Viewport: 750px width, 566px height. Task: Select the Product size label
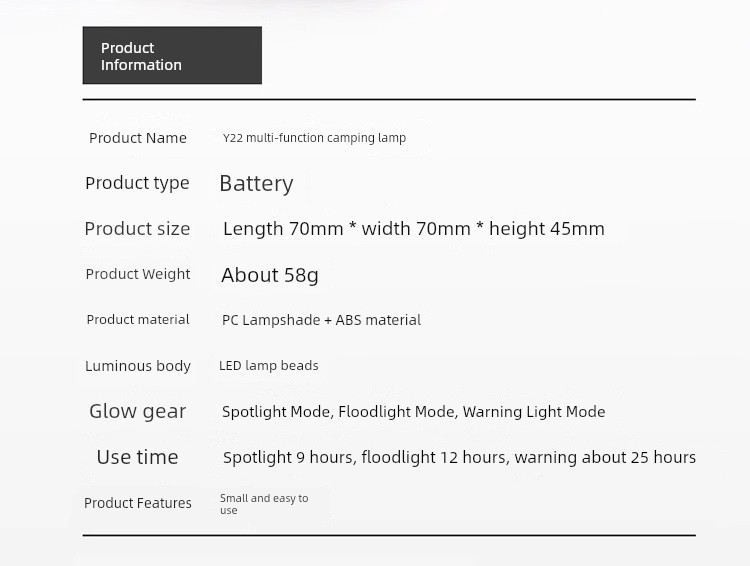pyautogui.click(x=137, y=229)
